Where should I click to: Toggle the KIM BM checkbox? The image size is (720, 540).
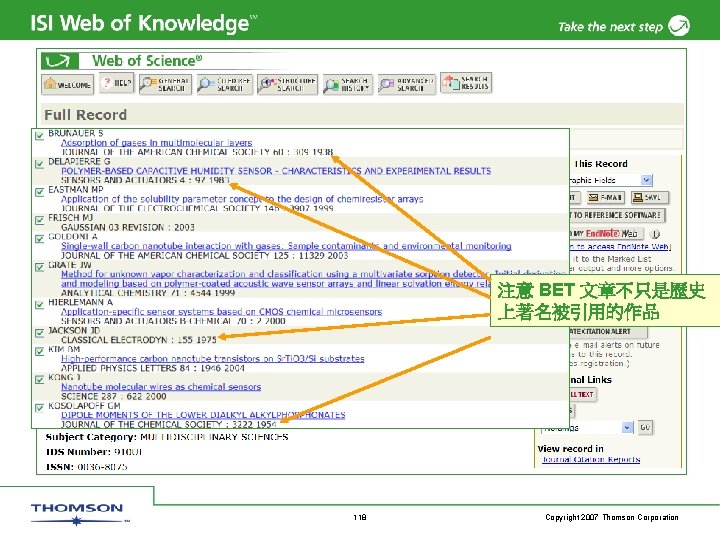[x=40, y=351]
